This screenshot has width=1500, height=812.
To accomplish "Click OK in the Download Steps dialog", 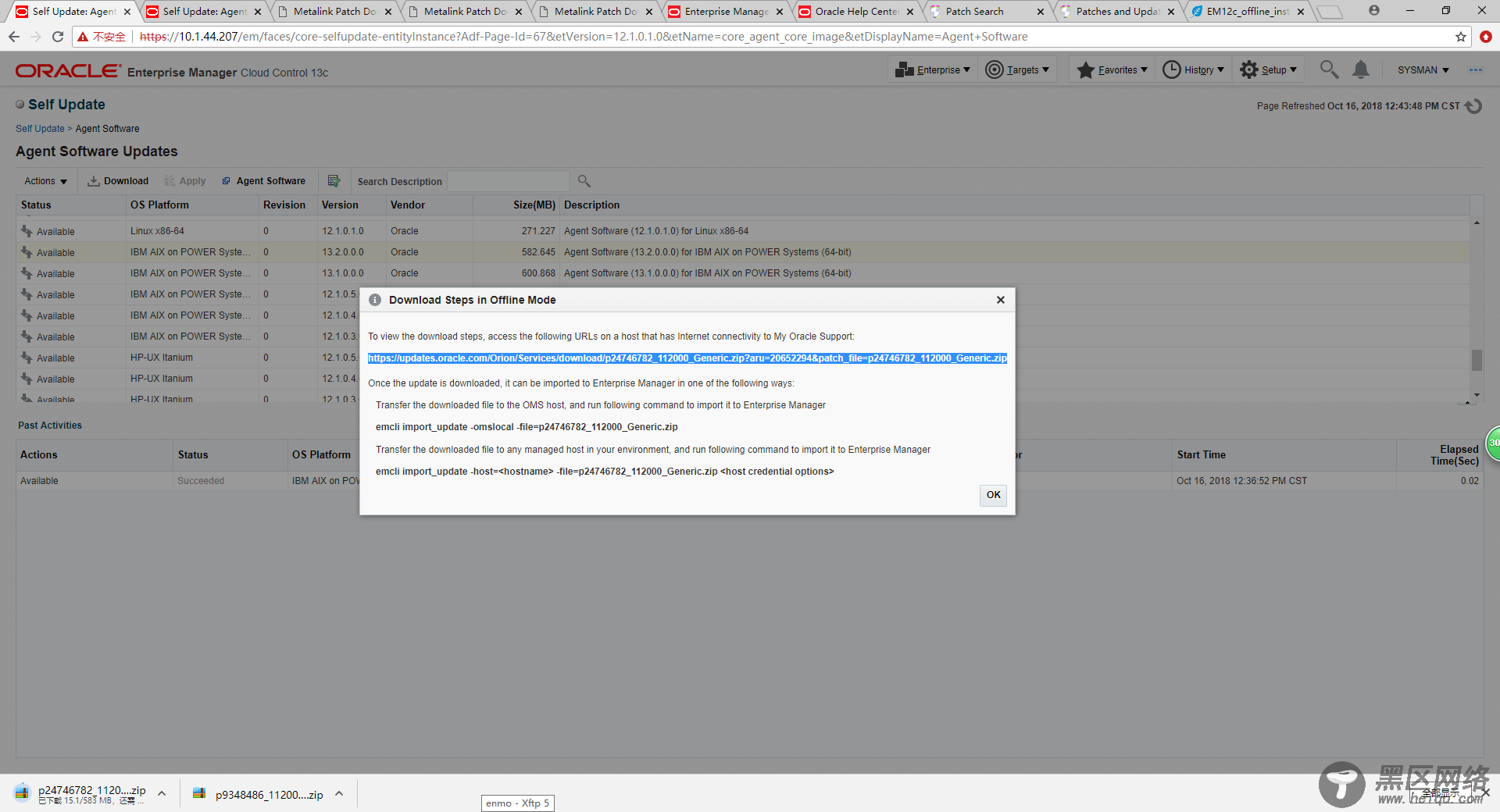I will (993, 495).
